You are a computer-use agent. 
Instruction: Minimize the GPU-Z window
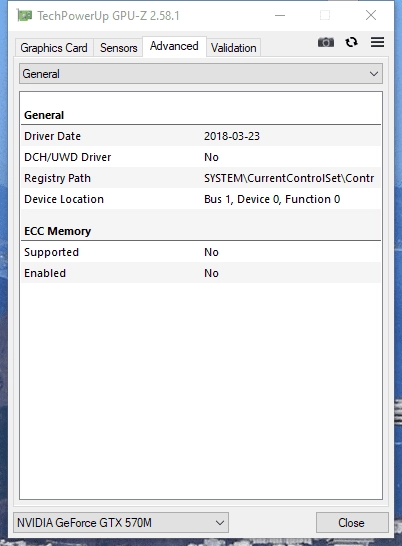[x=280, y=15]
